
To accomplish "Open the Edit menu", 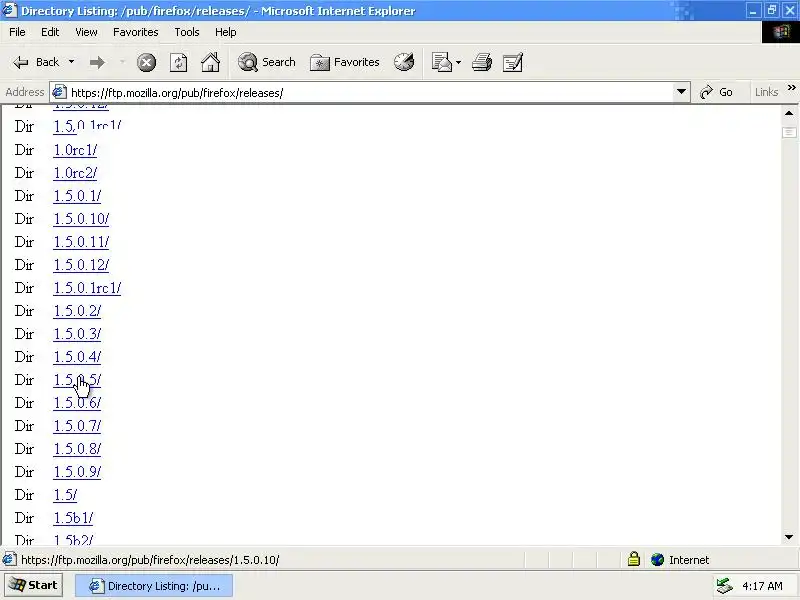I will pos(50,32).
